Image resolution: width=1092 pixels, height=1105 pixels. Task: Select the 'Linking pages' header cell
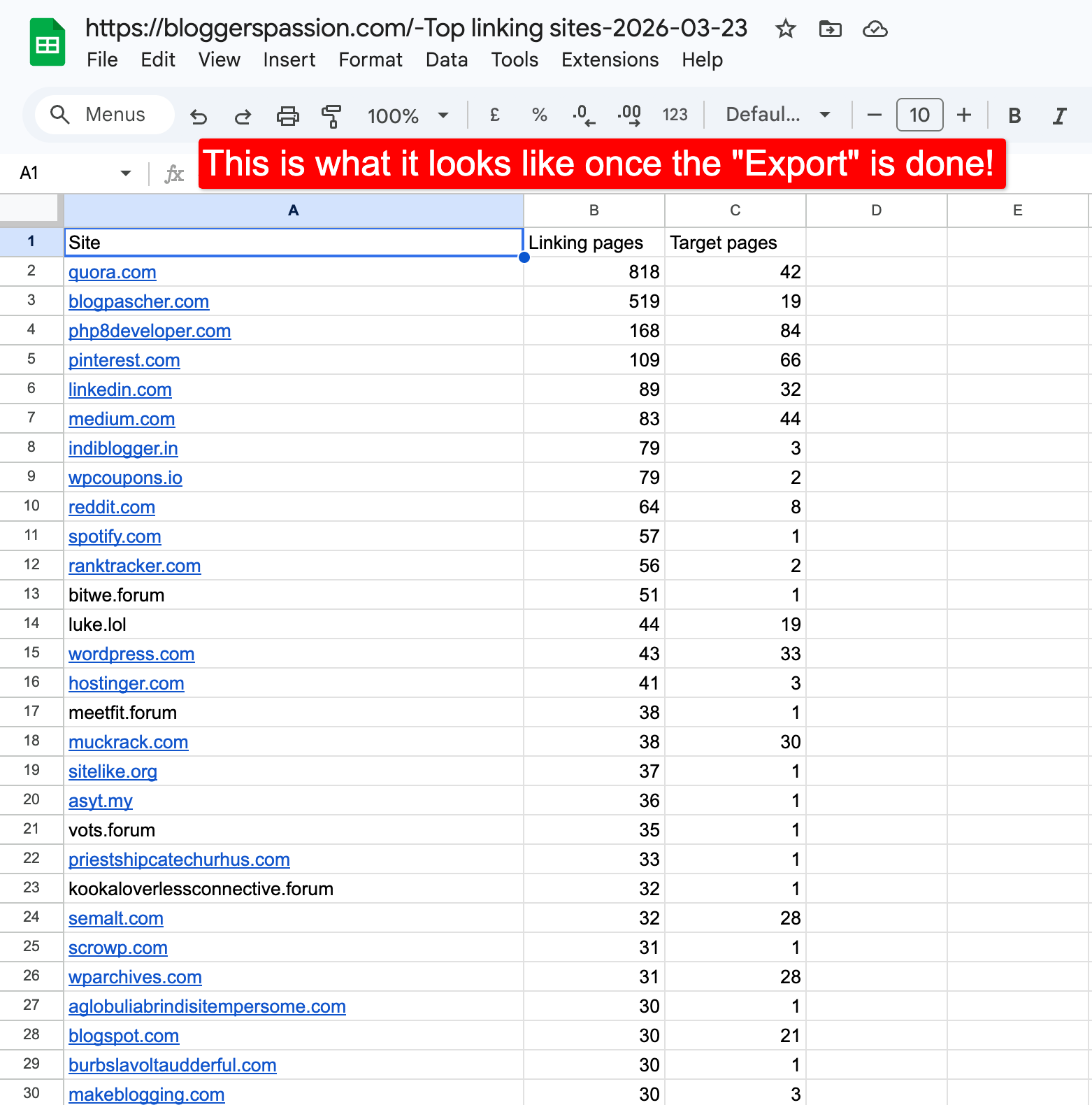594,243
